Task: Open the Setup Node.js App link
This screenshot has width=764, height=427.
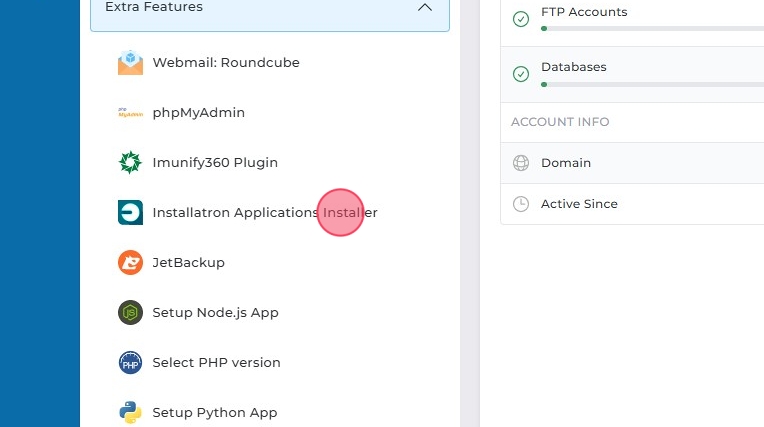Action: pos(215,312)
